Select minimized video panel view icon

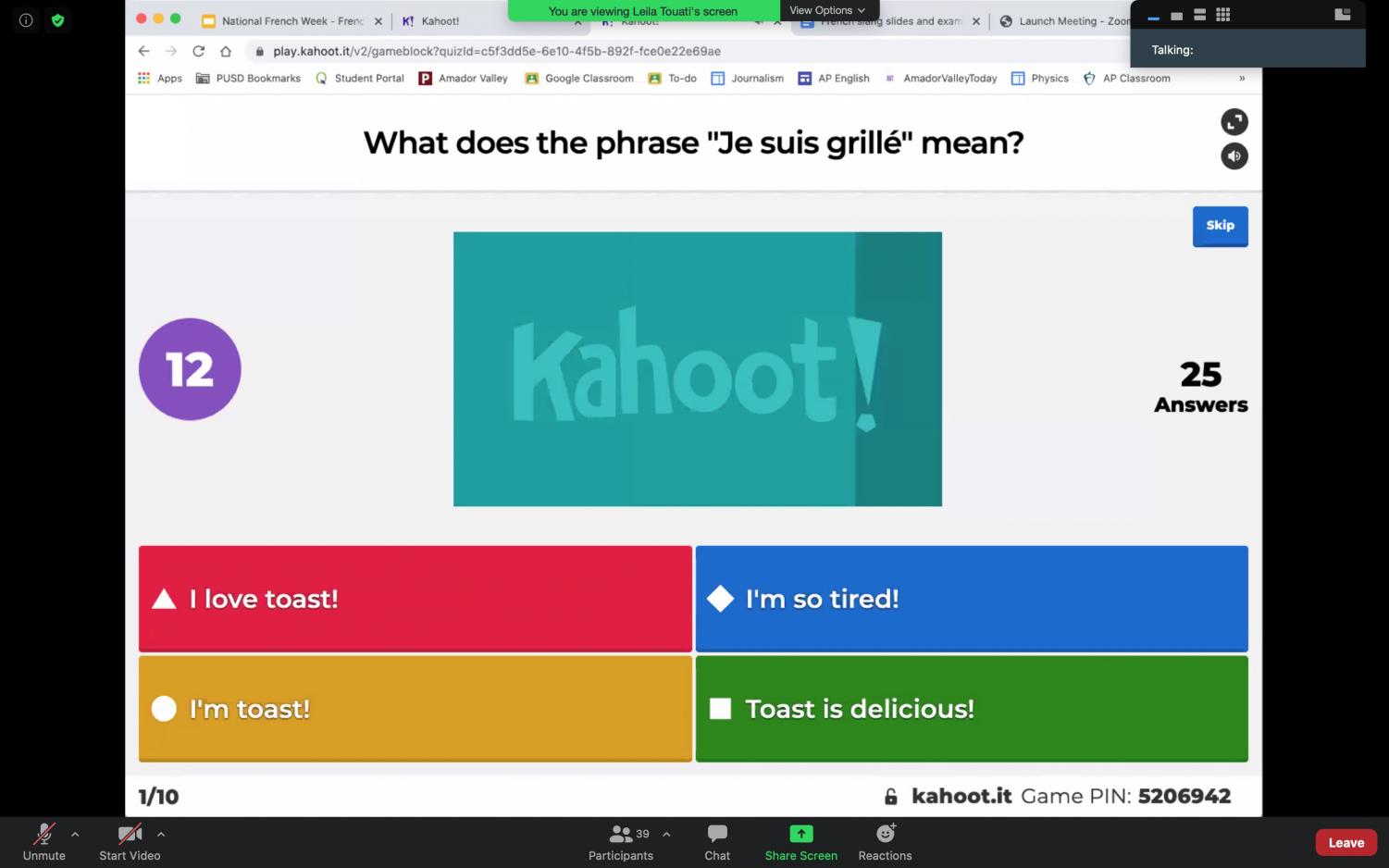(1153, 16)
